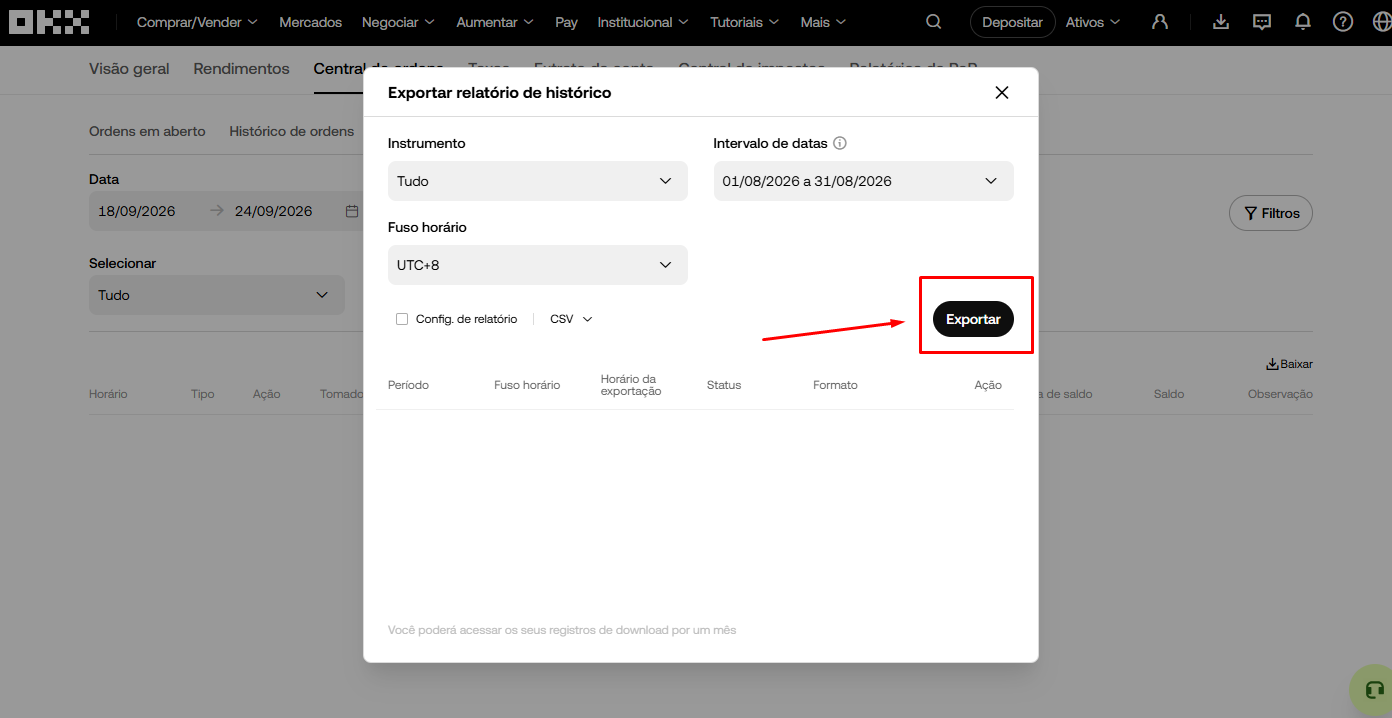Click the help question mark icon
The width and height of the screenshot is (1392, 718).
1343,22
